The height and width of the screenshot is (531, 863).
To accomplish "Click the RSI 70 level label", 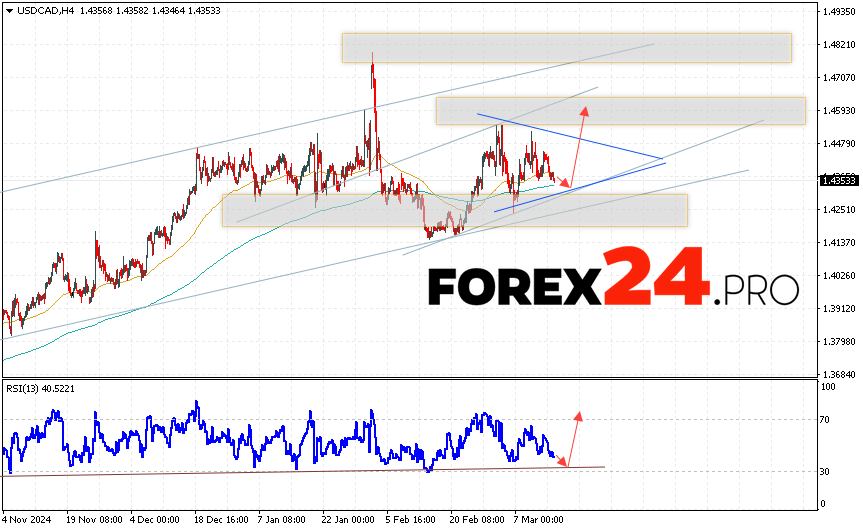I will click(x=826, y=420).
